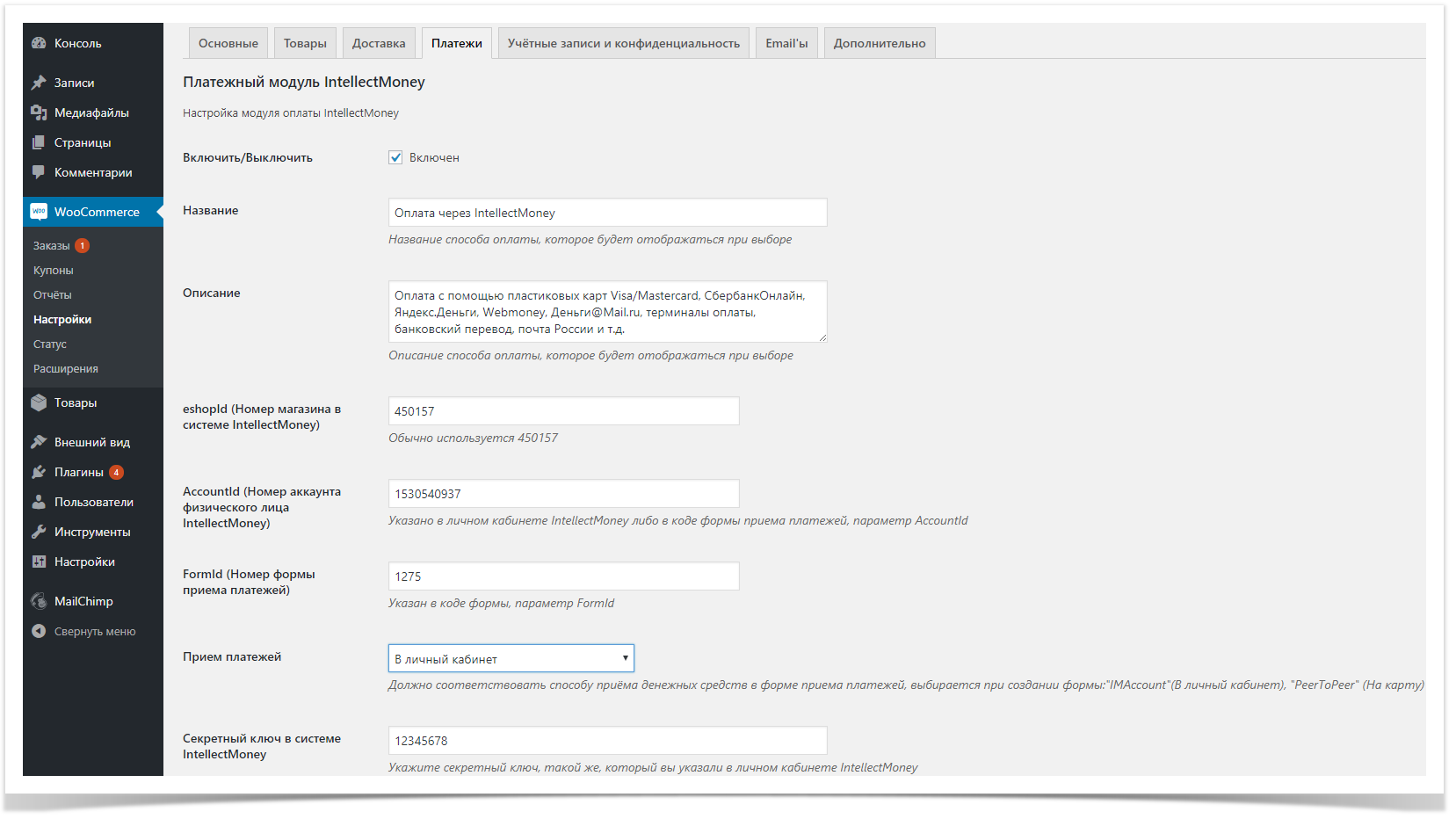Click the Товары box icon in sidebar
This screenshot has width=1456, height=819.
[x=39, y=402]
